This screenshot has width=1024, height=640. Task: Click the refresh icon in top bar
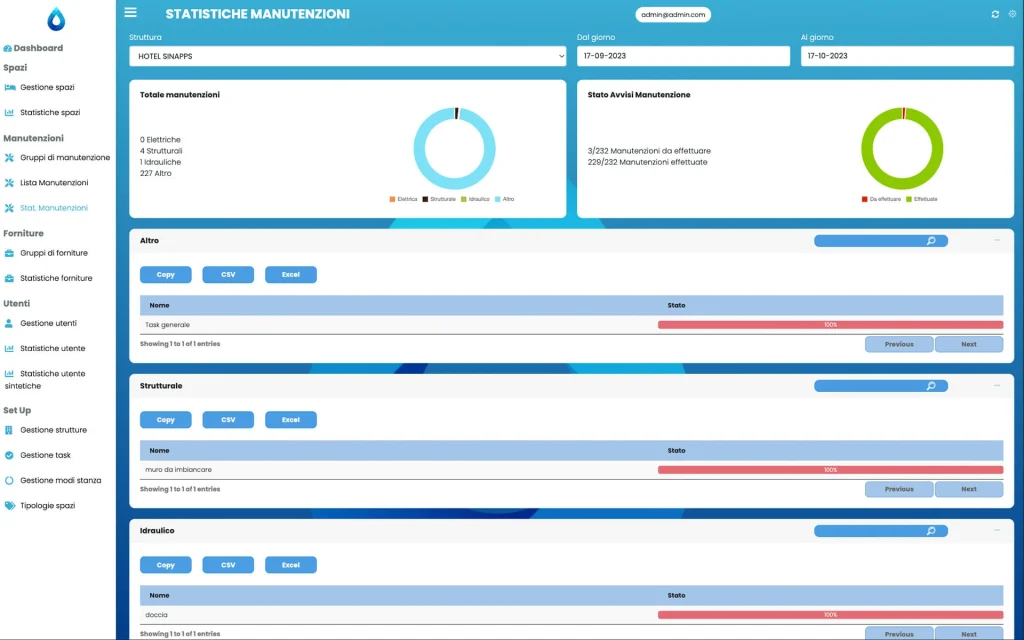(x=995, y=14)
